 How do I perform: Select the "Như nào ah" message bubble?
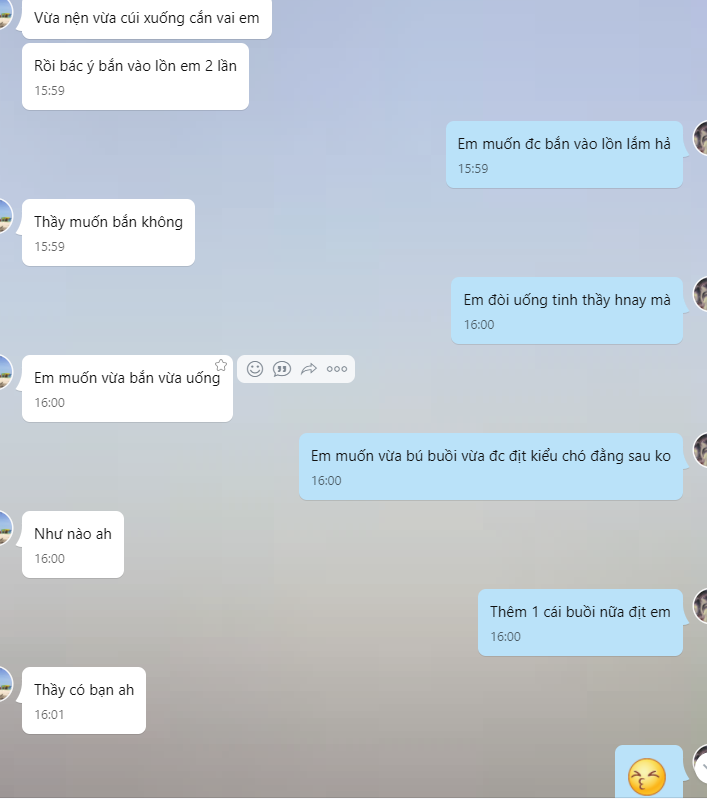tap(73, 544)
